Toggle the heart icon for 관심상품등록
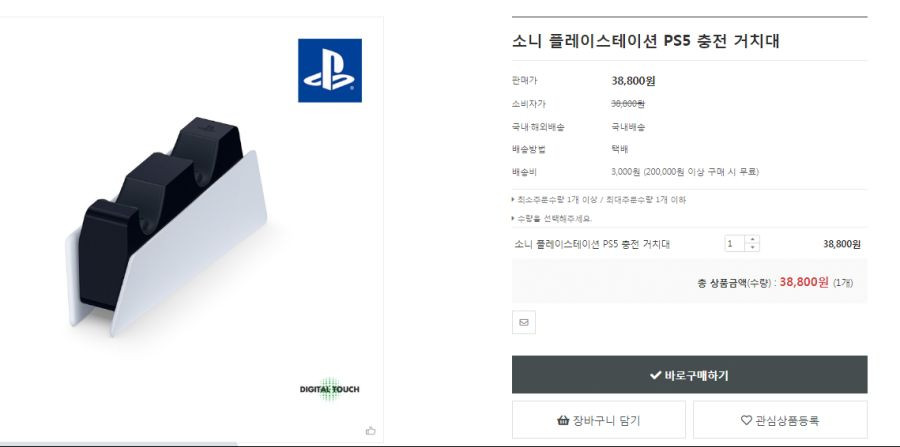The height and width of the screenshot is (447, 900). 746,421
